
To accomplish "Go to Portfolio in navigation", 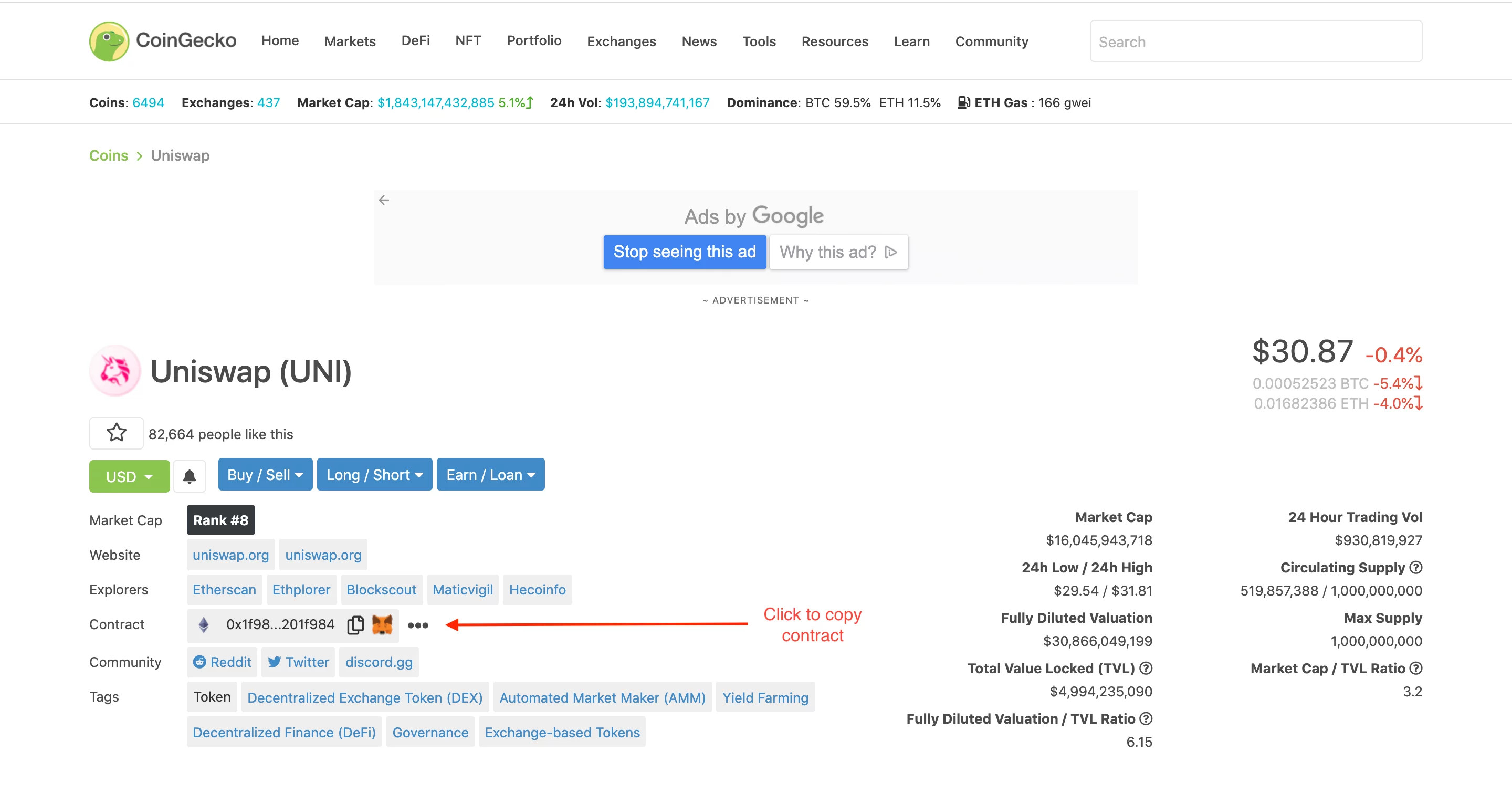I will pos(534,40).
